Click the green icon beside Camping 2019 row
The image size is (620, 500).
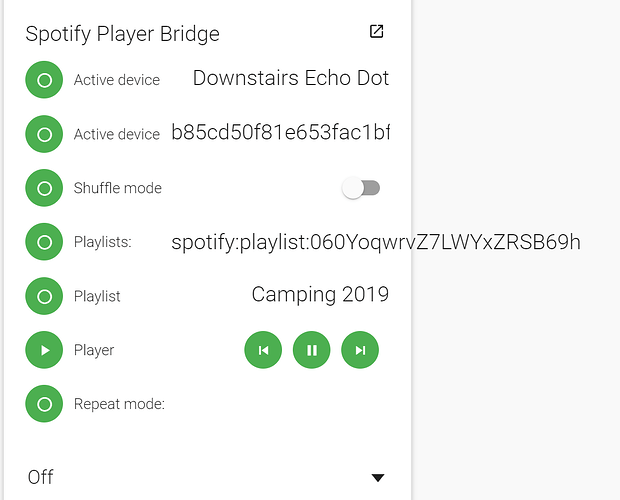[x=44, y=296]
